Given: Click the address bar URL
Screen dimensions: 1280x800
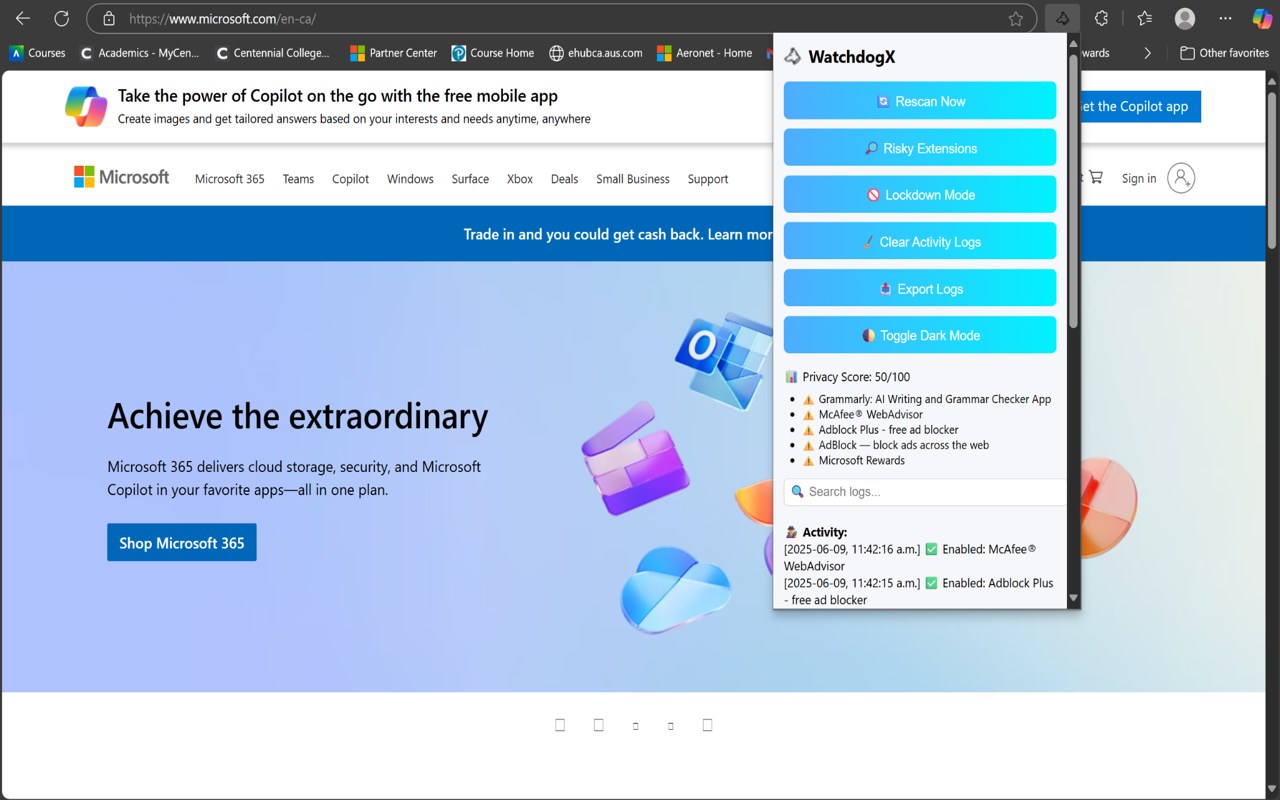Looking at the screenshot, I should tap(223, 18).
